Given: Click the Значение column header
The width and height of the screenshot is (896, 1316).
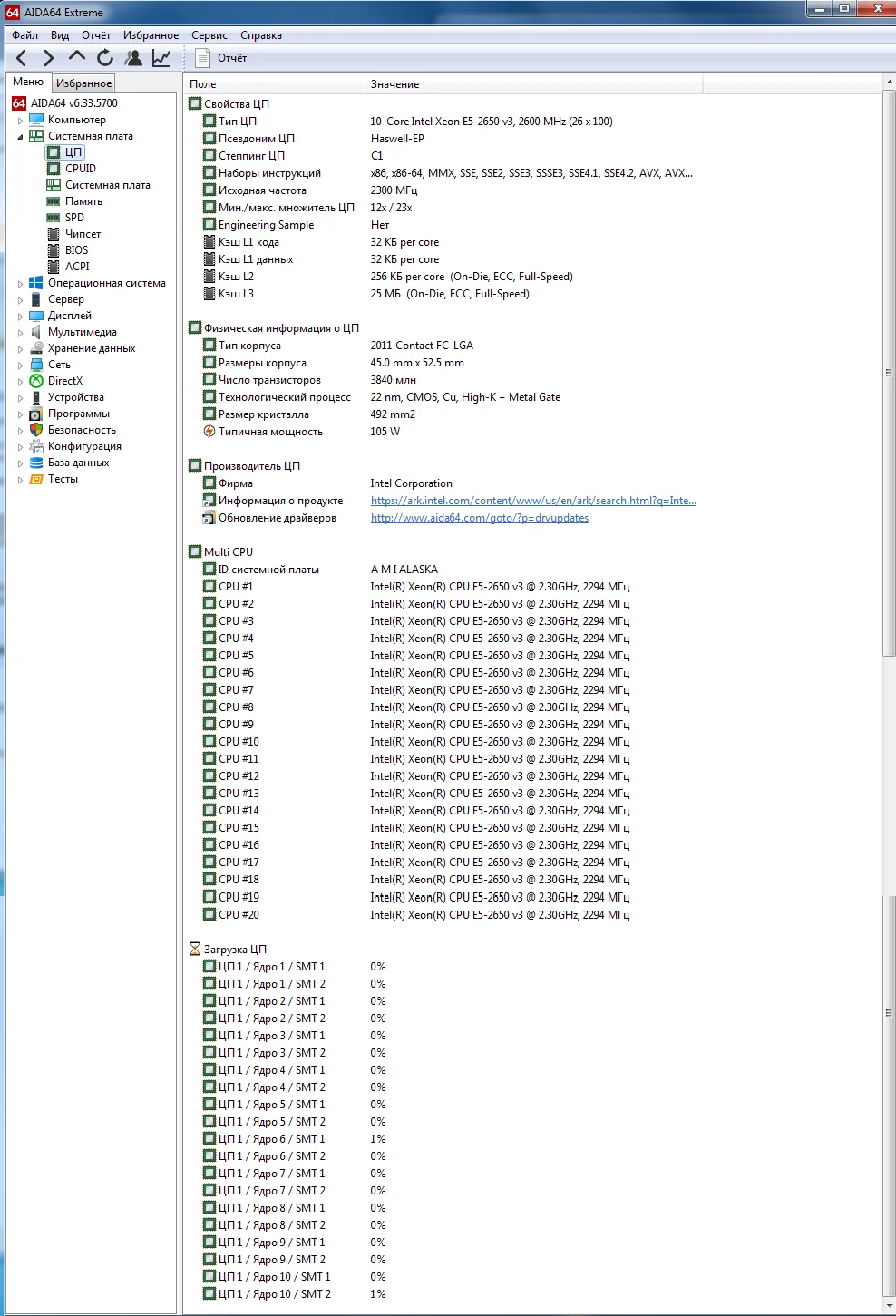Looking at the screenshot, I should [x=534, y=84].
